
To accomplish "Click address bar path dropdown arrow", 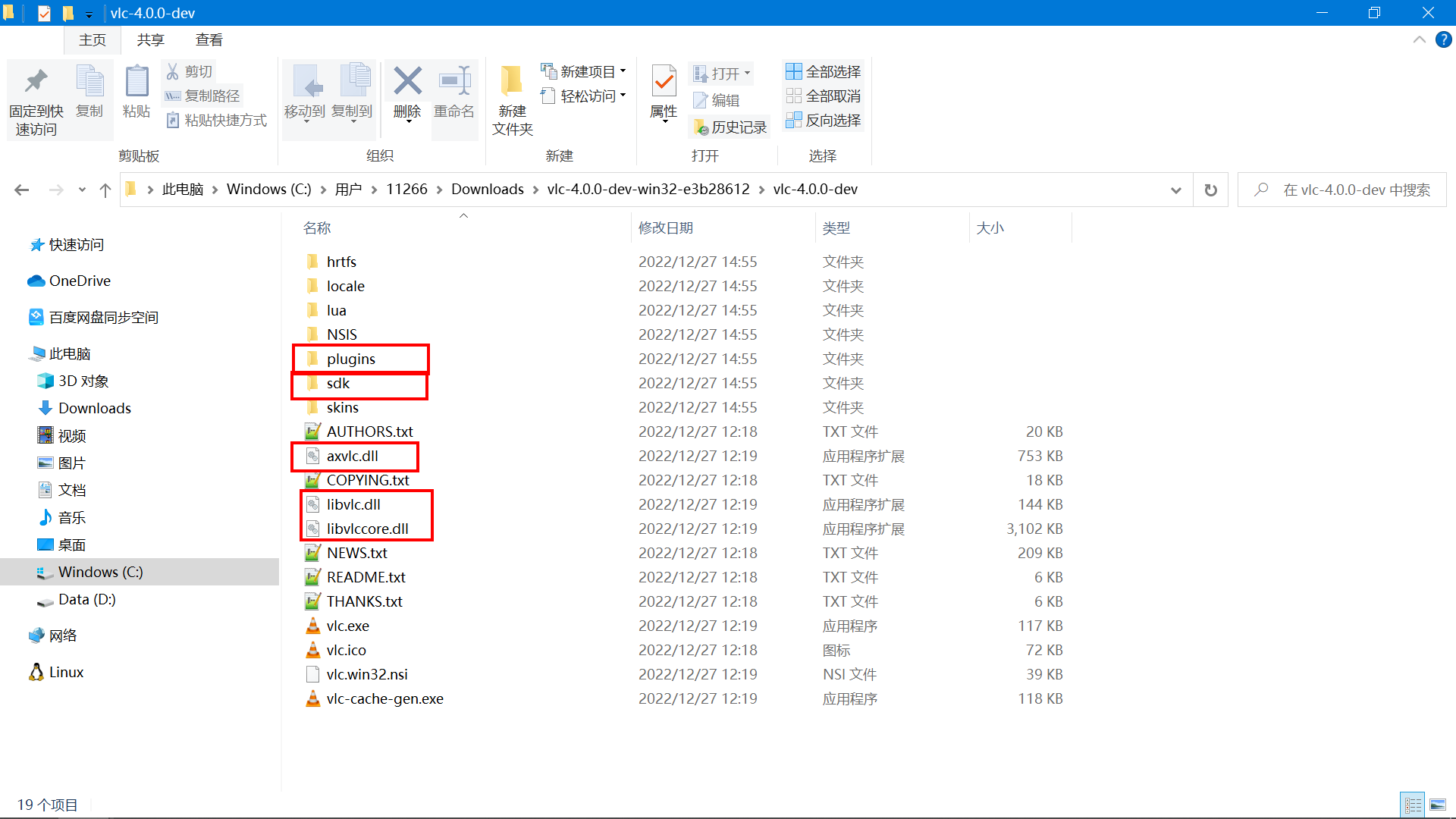I will (1177, 190).
